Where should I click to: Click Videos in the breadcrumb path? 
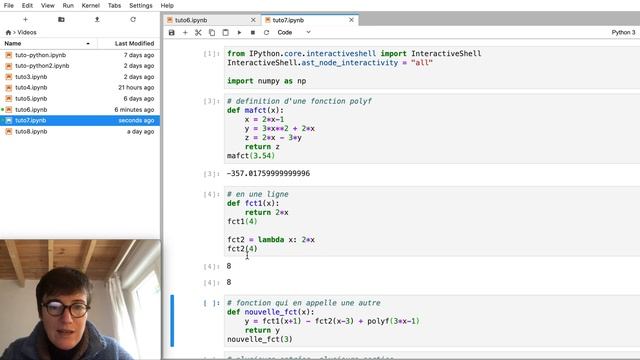[x=27, y=32]
